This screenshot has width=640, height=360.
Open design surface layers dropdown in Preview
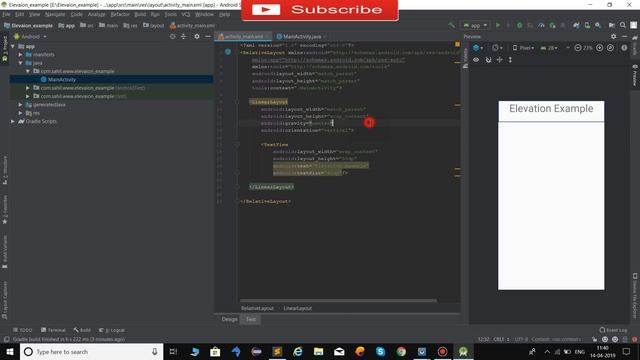(478, 48)
